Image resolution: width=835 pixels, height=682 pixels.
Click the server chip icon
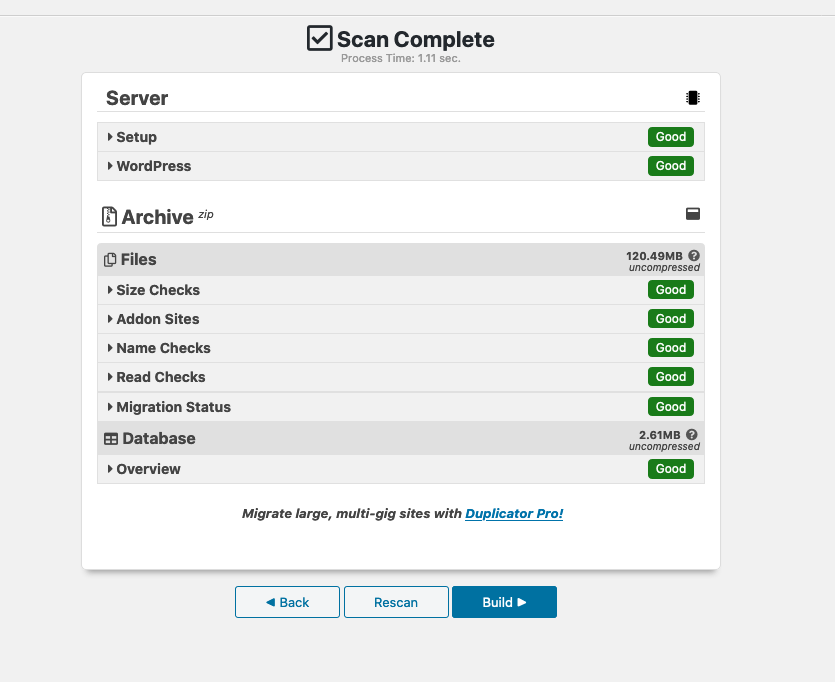coord(692,98)
